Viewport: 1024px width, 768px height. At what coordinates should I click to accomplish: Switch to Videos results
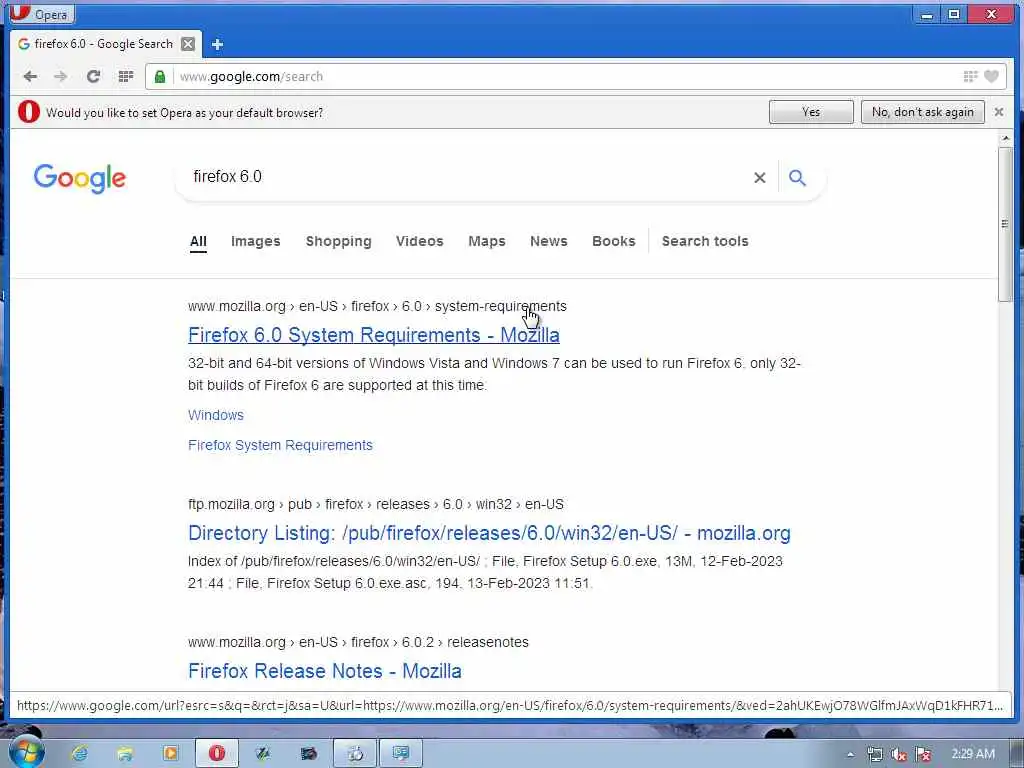(x=419, y=242)
